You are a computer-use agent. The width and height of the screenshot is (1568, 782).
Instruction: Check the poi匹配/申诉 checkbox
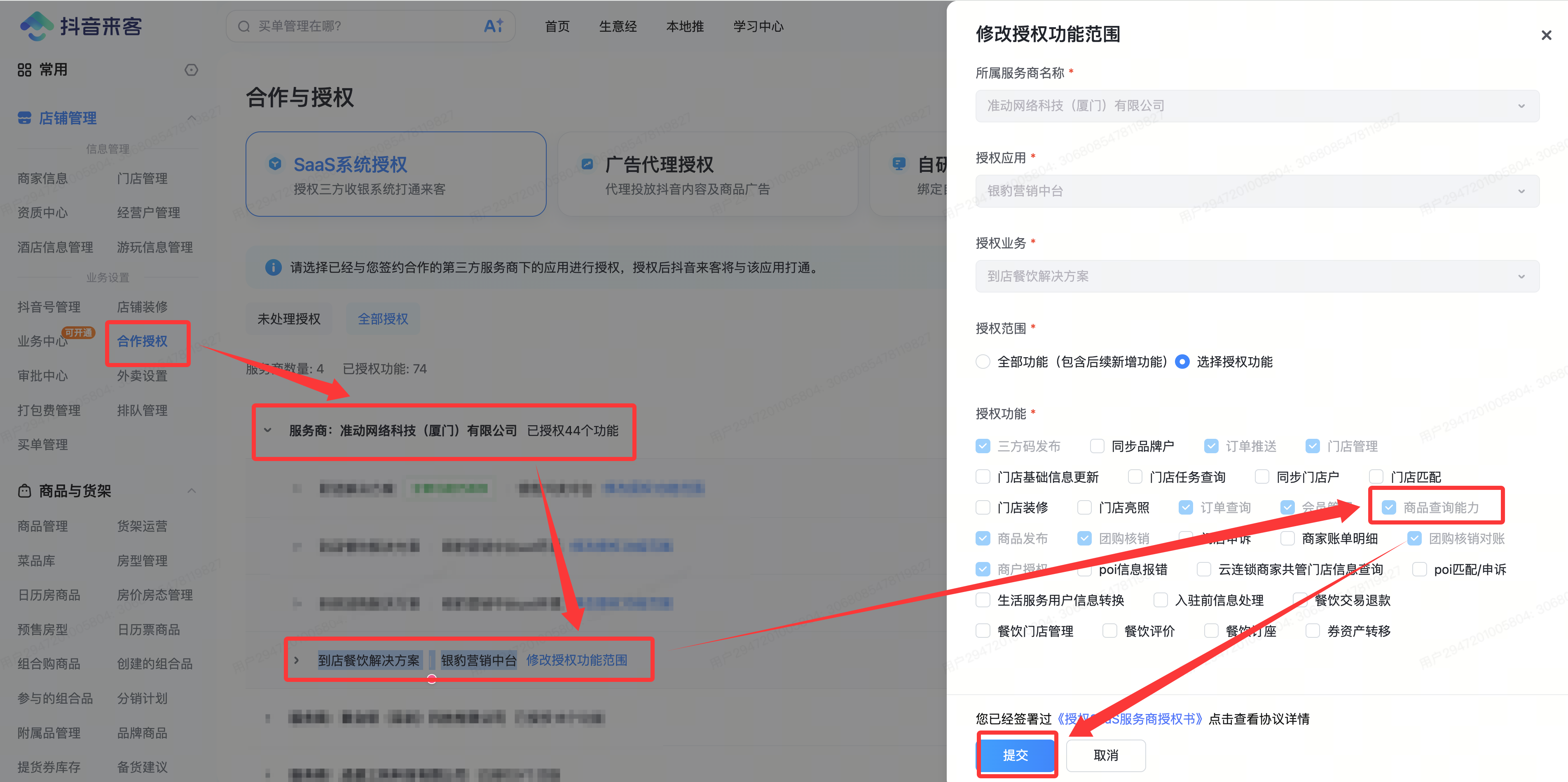pyautogui.click(x=1419, y=570)
